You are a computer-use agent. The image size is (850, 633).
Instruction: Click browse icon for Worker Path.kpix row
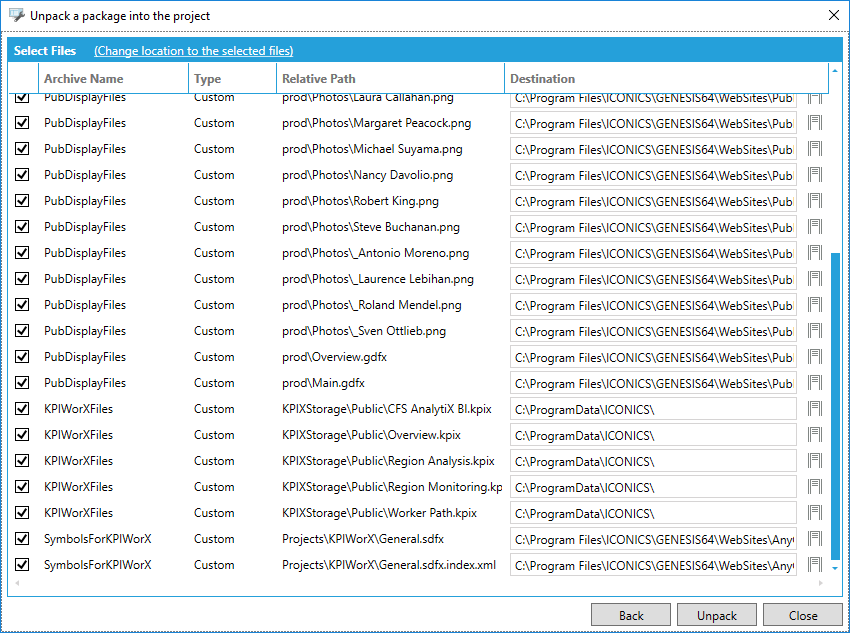point(814,513)
